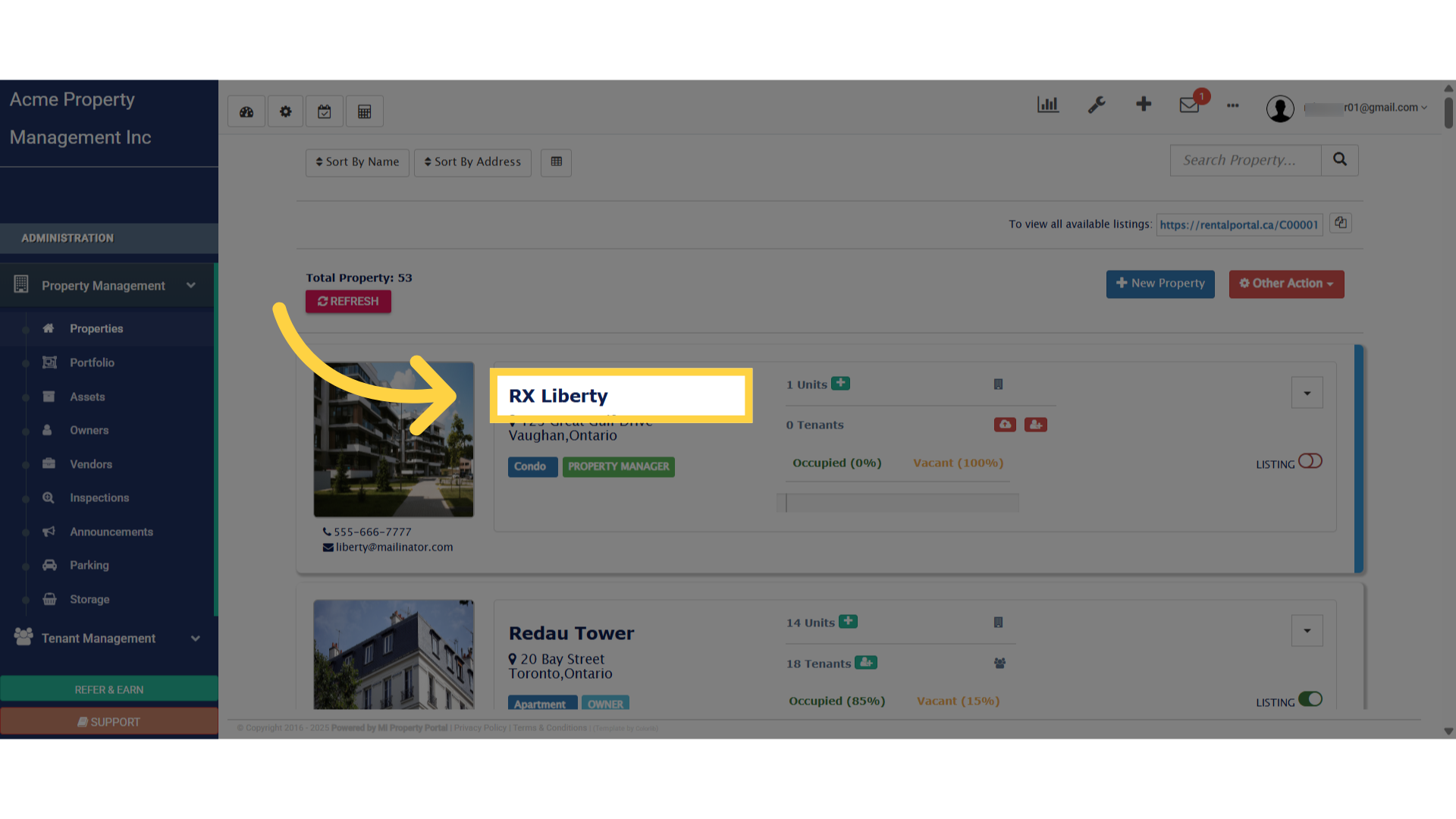Expand the RX Liberty actions dropdown
The image size is (1456, 819).
(1307, 393)
